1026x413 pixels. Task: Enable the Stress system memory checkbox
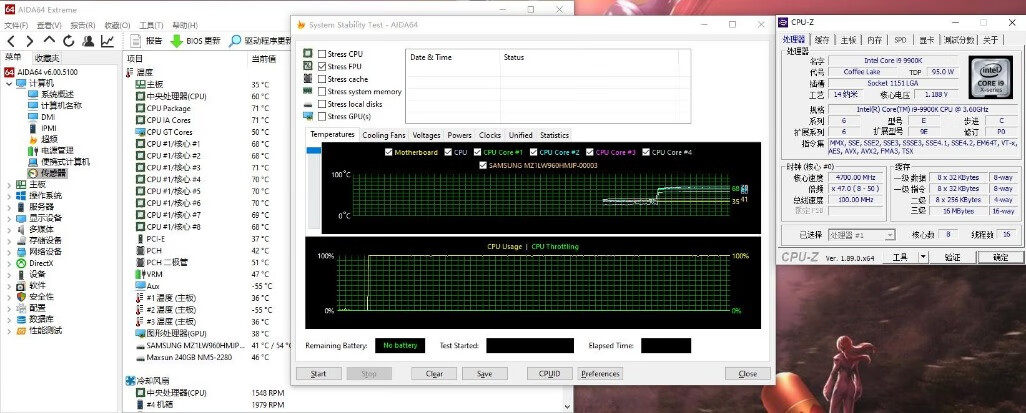pos(322,92)
